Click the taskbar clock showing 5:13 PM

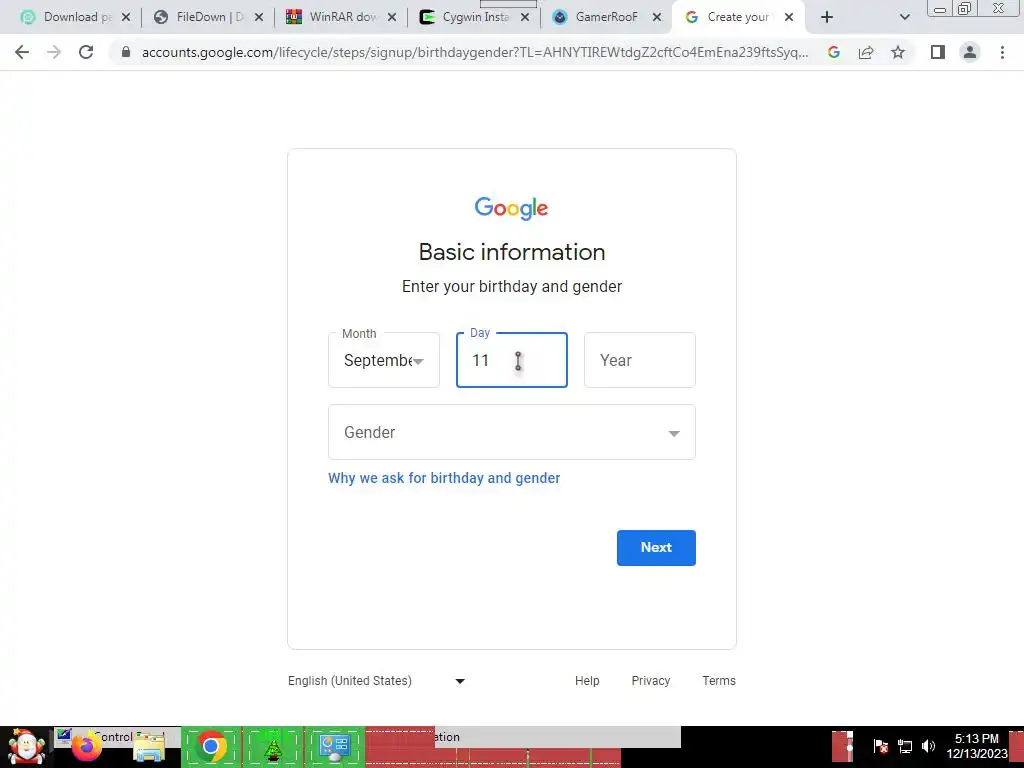click(x=976, y=746)
